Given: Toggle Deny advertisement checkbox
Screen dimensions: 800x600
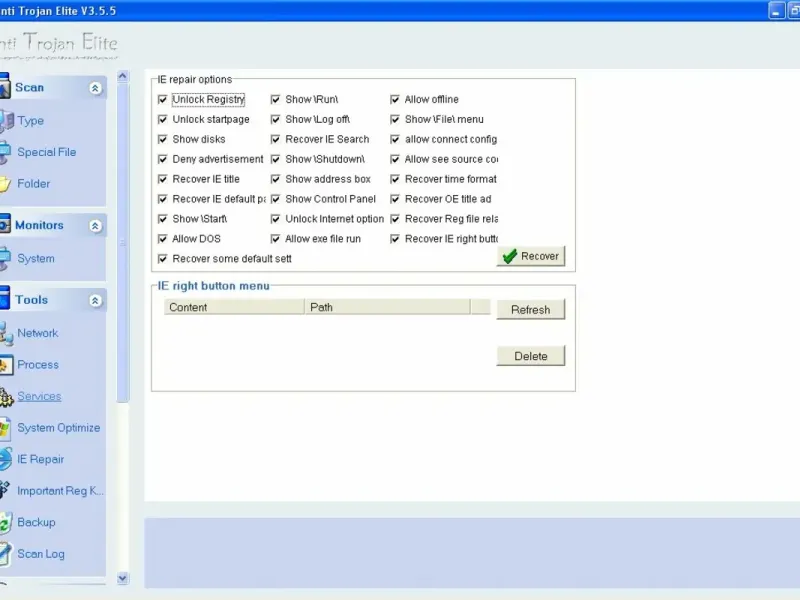Looking at the screenshot, I should pos(163,159).
